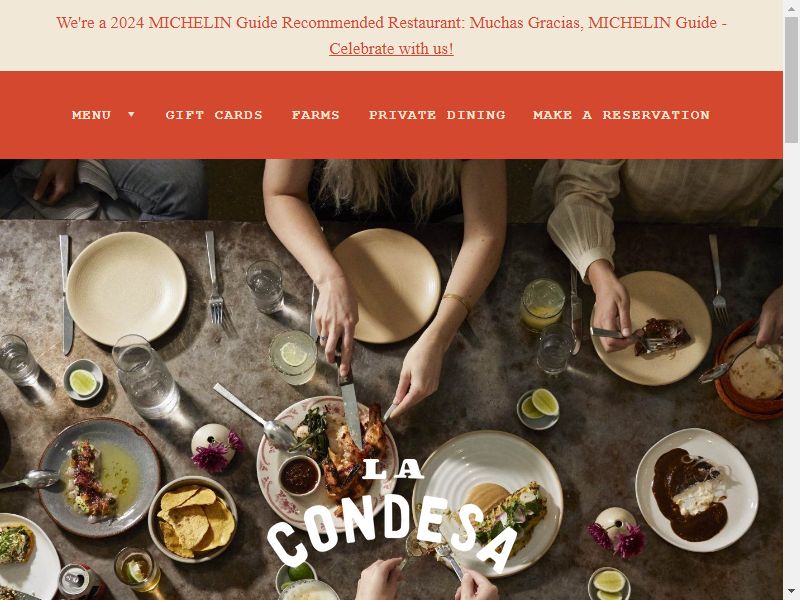This screenshot has width=800, height=600.
Task: Click the vertical scrollbar thumb
Action: pyautogui.click(x=791, y=80)
